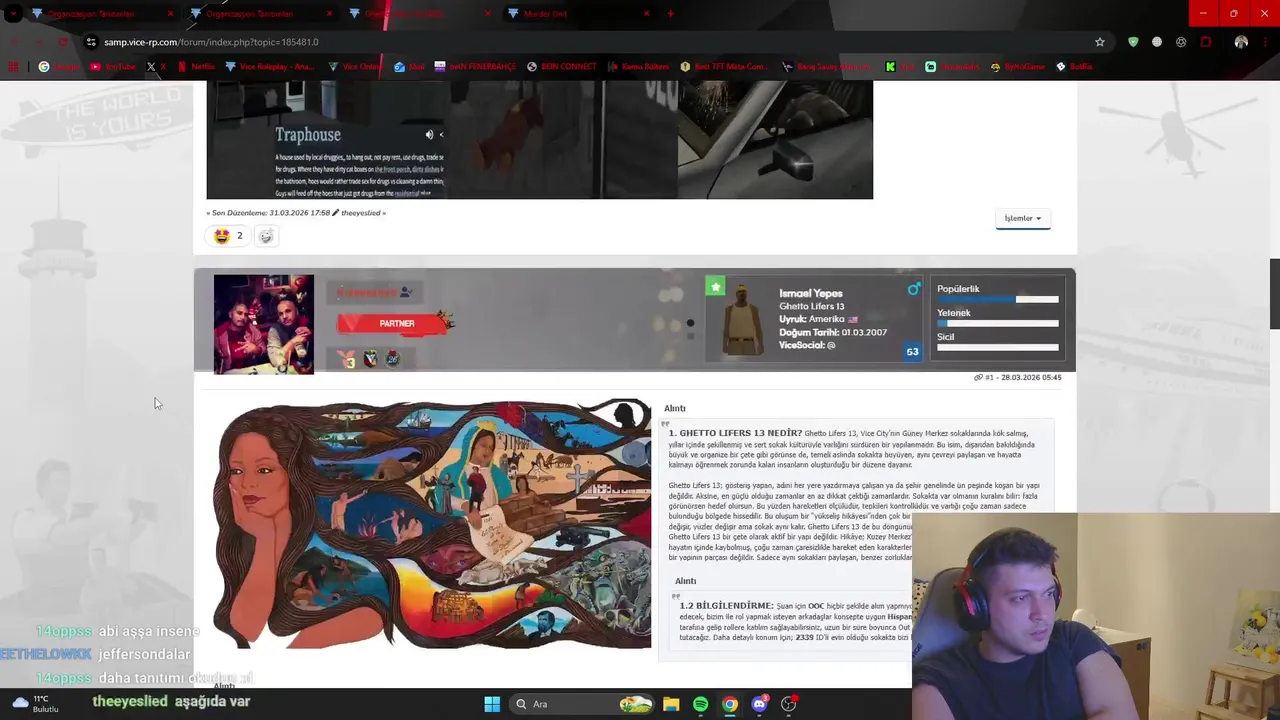The width and height of the screenshot is (1280, 720).
Task: Open the İşlemler dropdown menu
Action: tap(1022, 218)
